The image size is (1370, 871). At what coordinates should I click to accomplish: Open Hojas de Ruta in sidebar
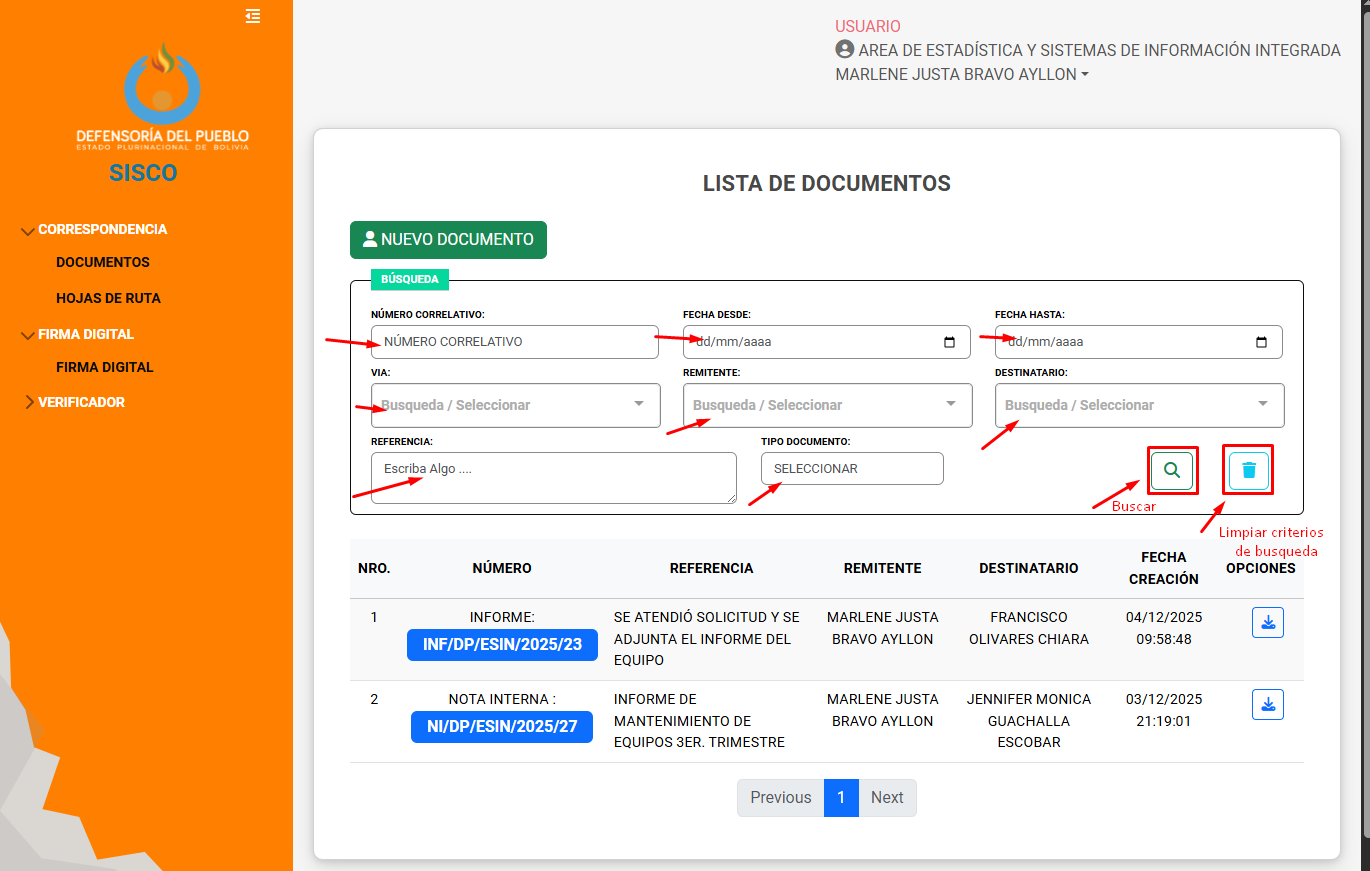click(108, 298)
